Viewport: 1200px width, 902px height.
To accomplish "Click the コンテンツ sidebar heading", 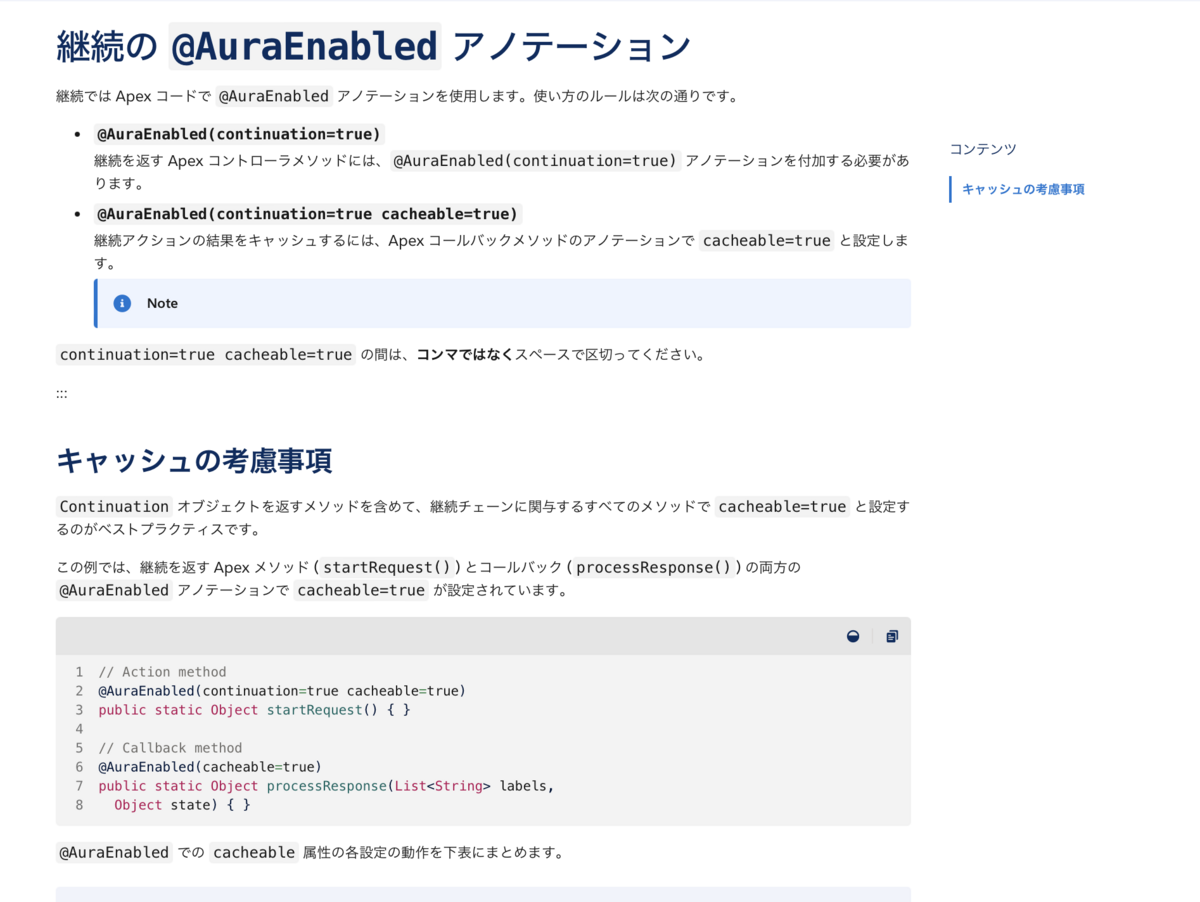I will (982, 148).
